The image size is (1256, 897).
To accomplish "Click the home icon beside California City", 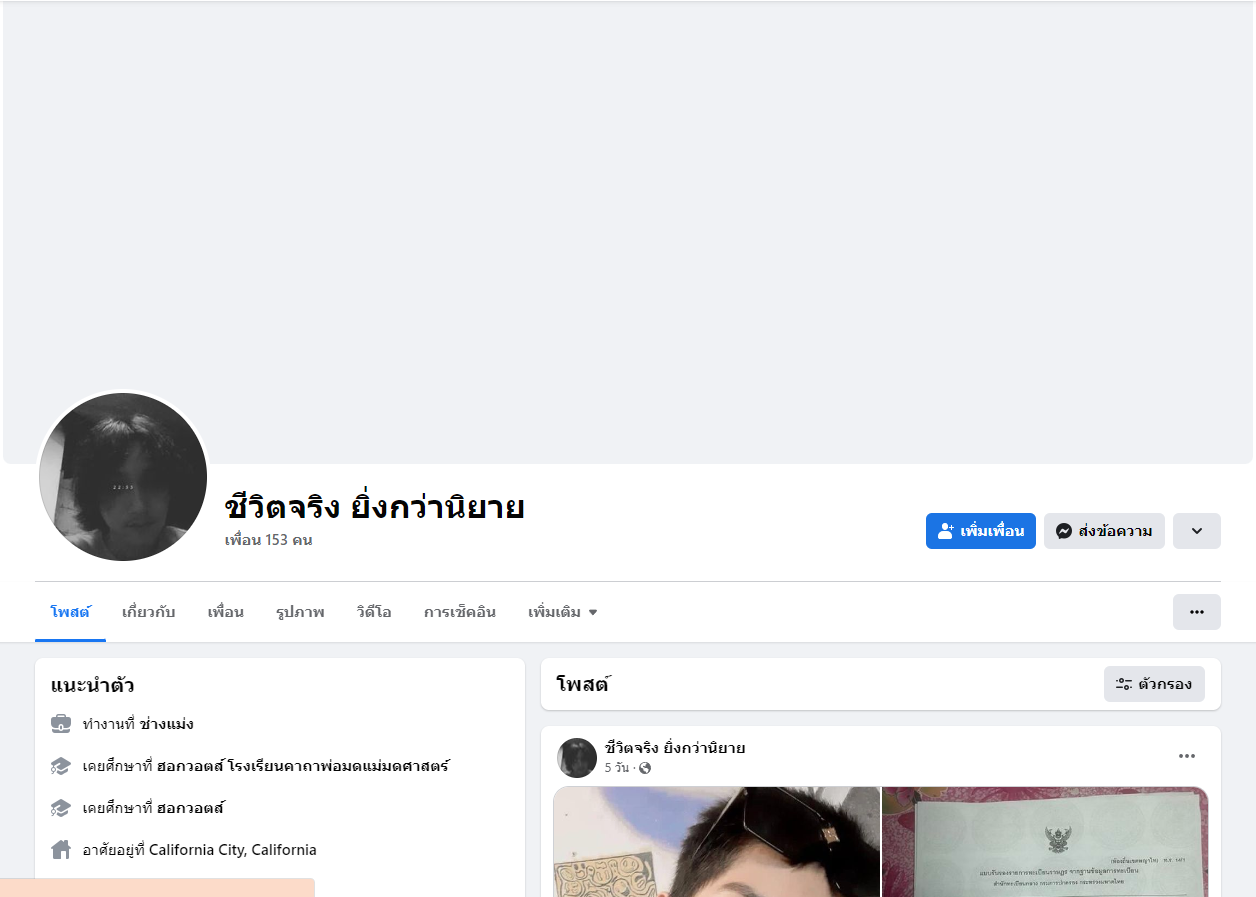I will [x=61, y=850].
